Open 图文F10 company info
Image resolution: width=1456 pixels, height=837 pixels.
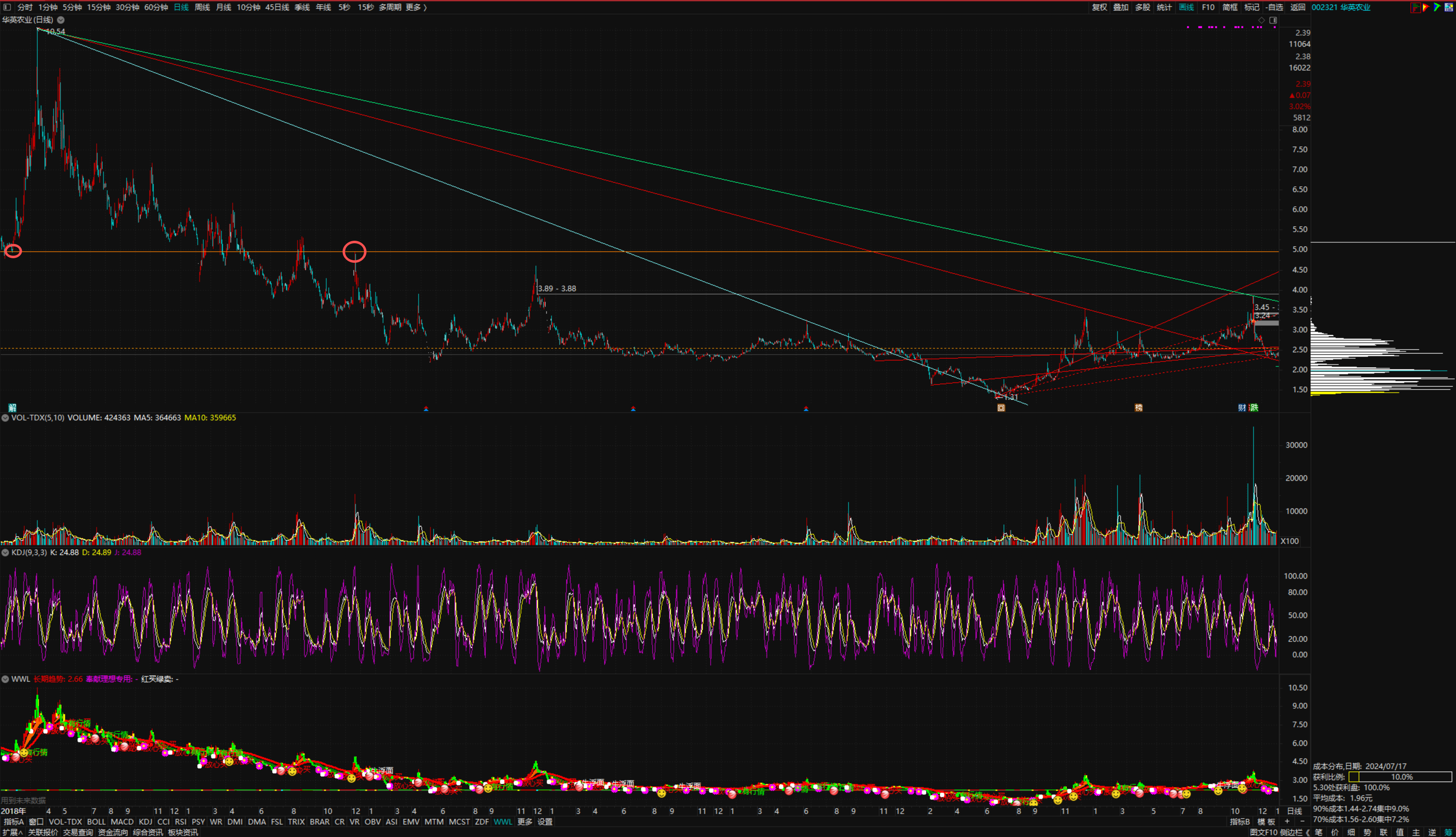(1263, 832)
